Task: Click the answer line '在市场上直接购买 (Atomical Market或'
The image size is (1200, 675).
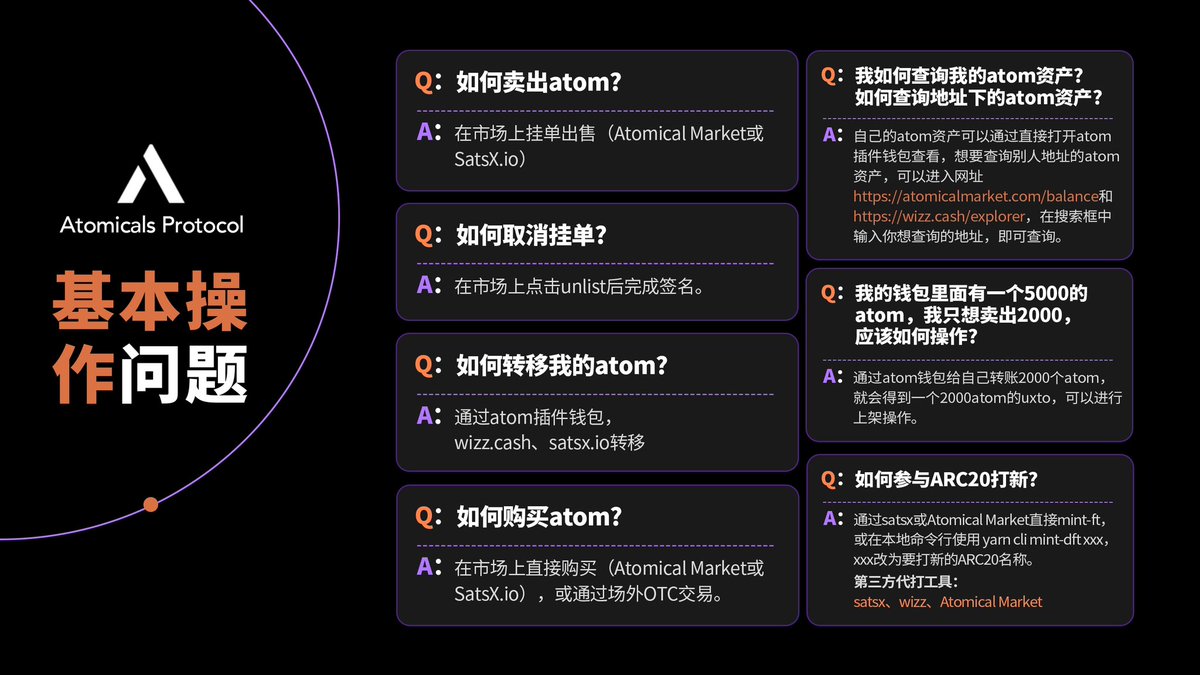Action: (609, 568)
